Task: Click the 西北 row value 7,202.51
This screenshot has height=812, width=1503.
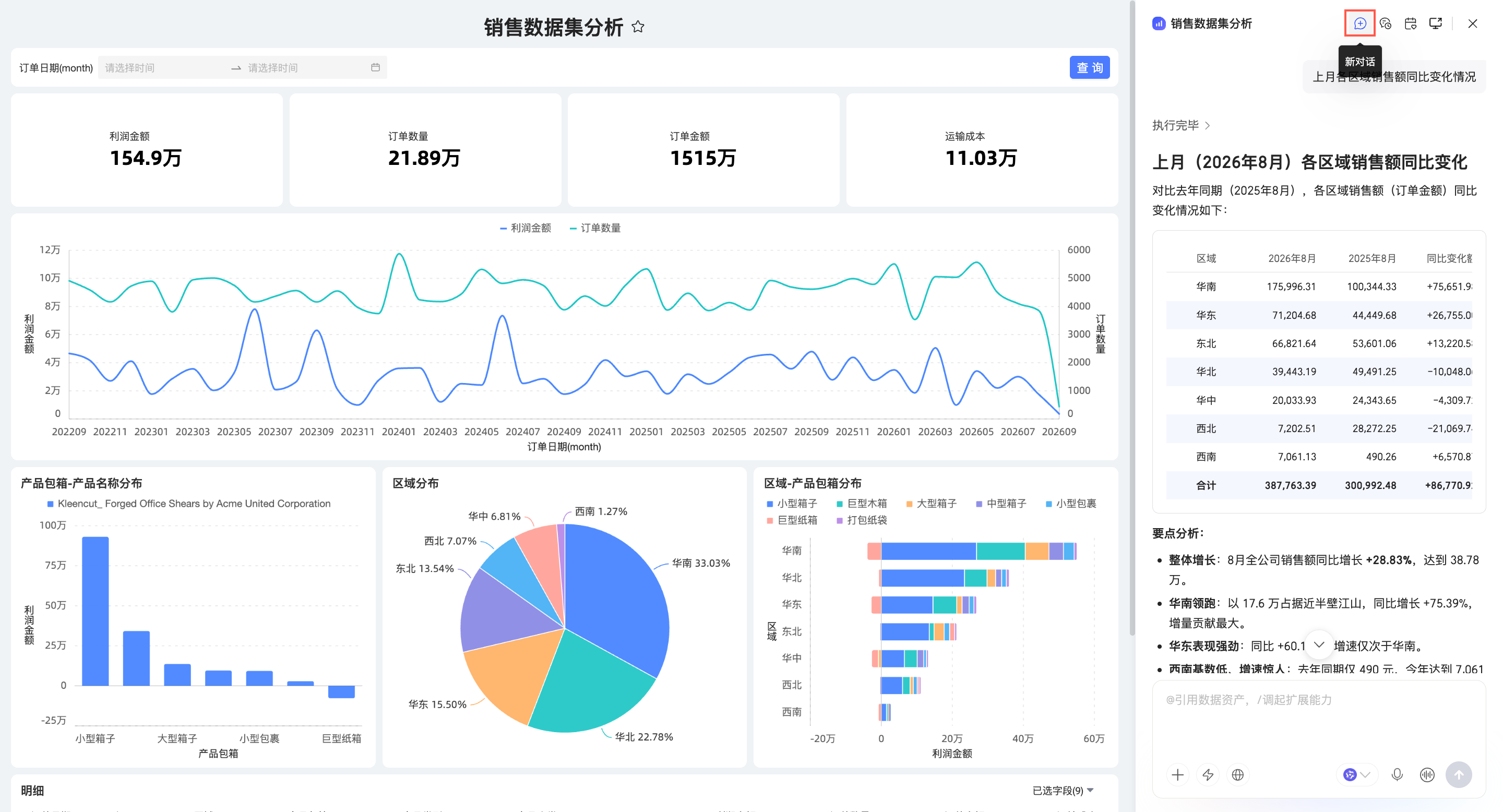Action: click(x=1296, y=428)
